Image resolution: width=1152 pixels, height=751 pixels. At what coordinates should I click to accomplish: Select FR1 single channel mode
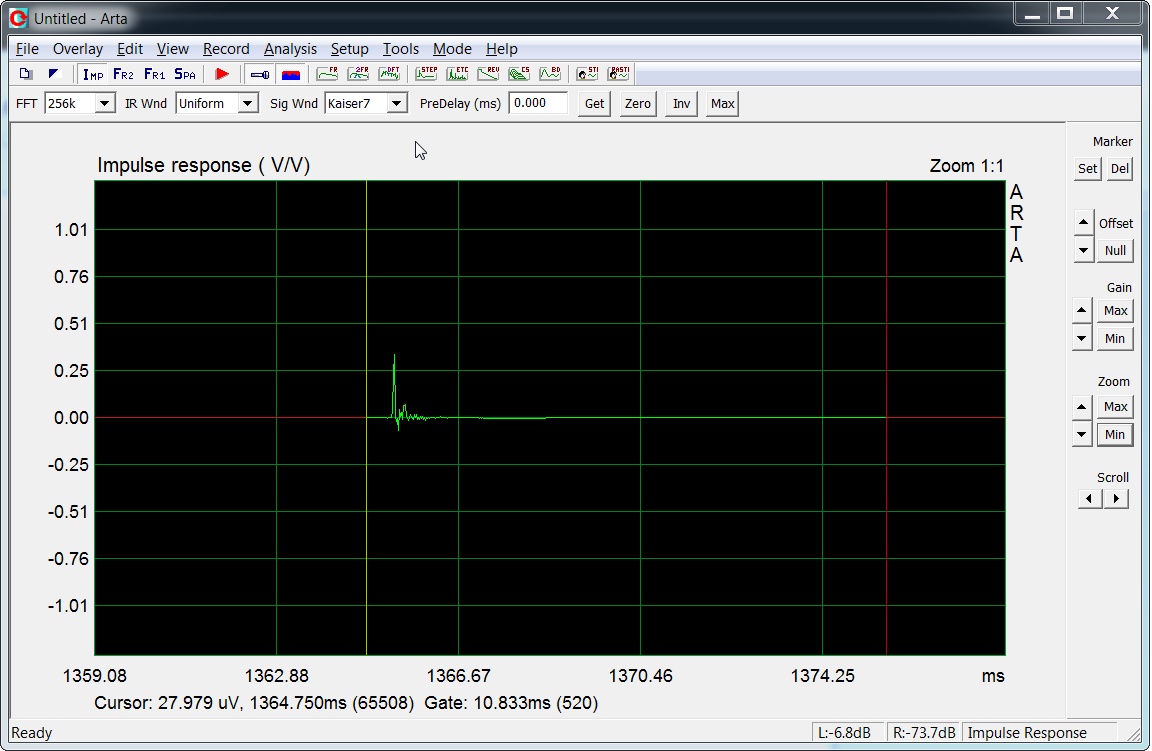pyautogui.click(x=154, y=74)
